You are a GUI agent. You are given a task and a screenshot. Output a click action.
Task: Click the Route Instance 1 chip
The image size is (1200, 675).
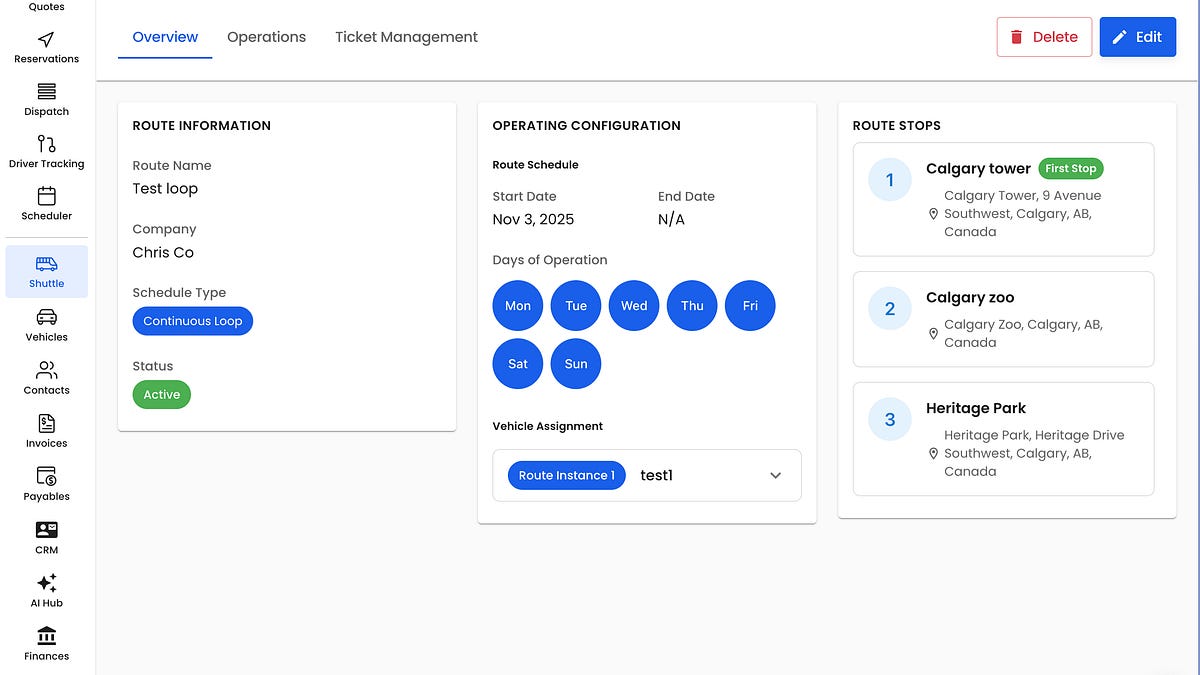567,475
